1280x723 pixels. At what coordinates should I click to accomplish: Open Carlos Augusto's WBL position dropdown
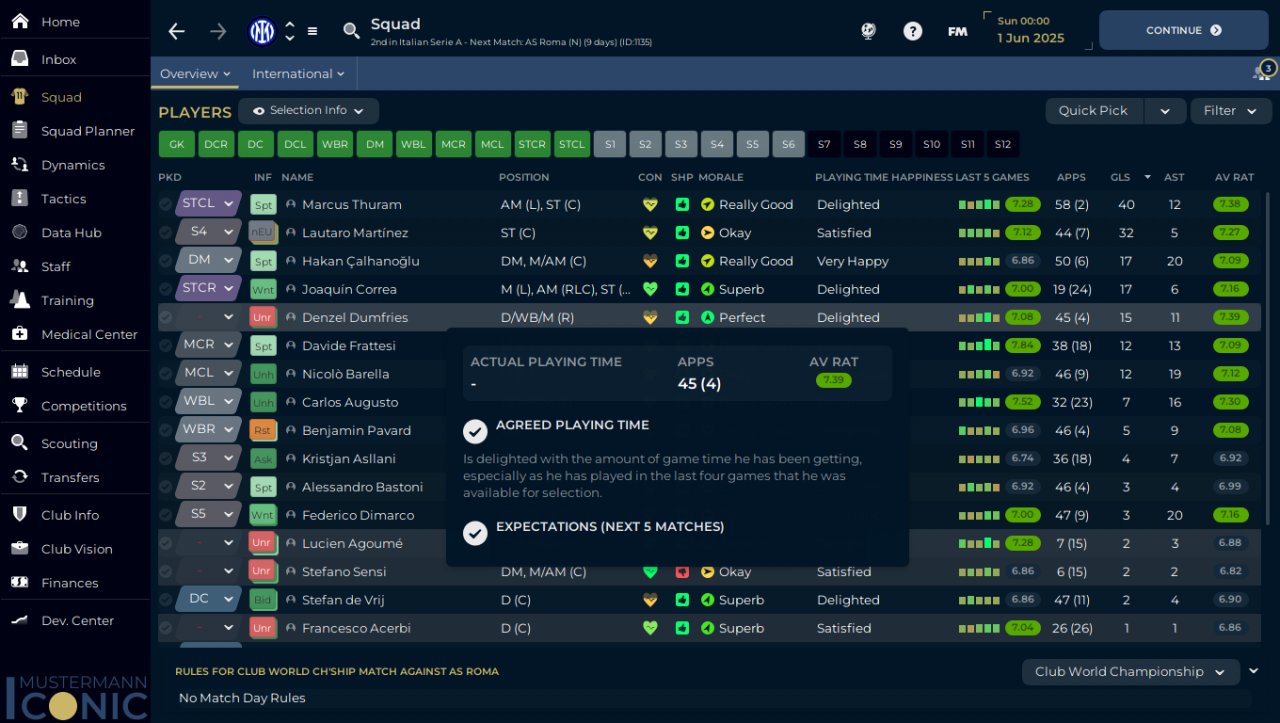coord(209,401)
